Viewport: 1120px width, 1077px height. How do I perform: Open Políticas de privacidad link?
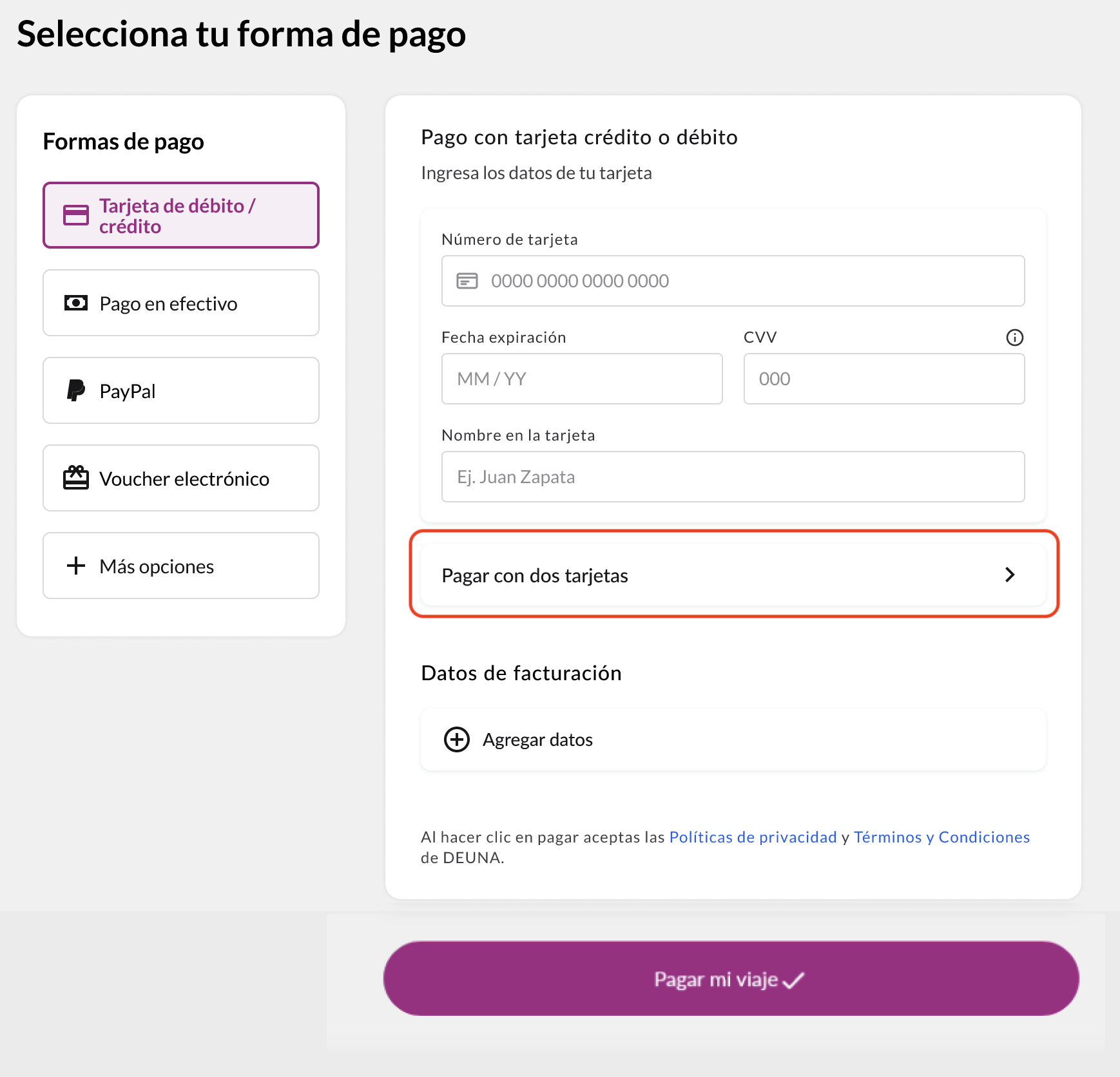(753, 837)
